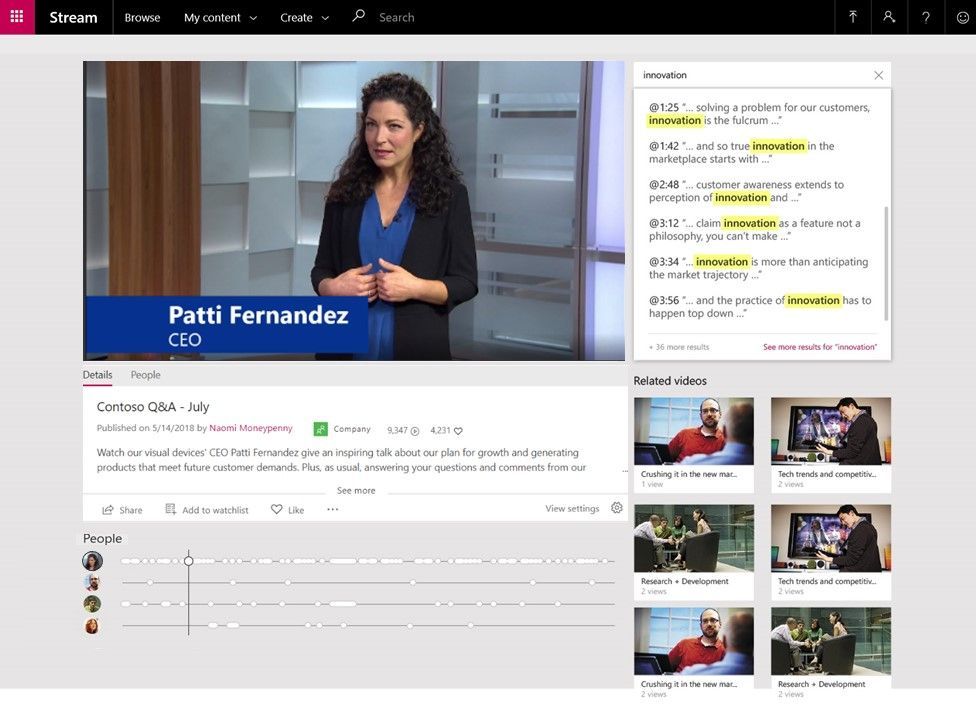Viewport: 976px width, 704px height.
Task: Click the heart icon beside Like
Action: pyautogui.click(x=276, y=509)
